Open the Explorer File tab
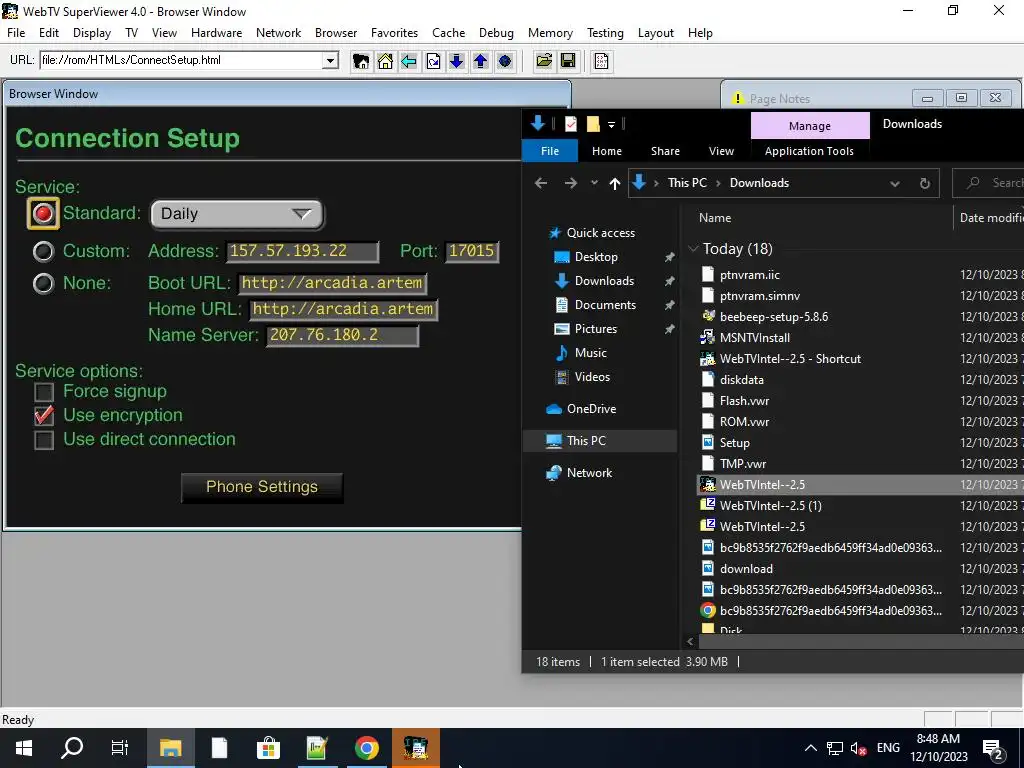1024x768 pixels. tap(550, 151)
